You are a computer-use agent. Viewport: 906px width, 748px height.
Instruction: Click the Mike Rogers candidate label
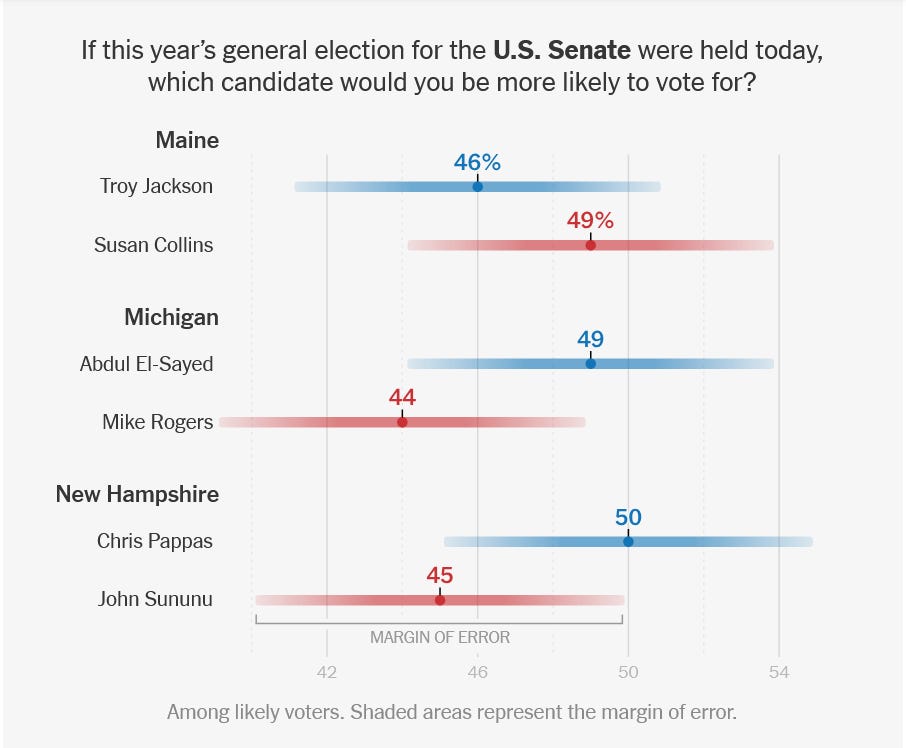[158, 422]
